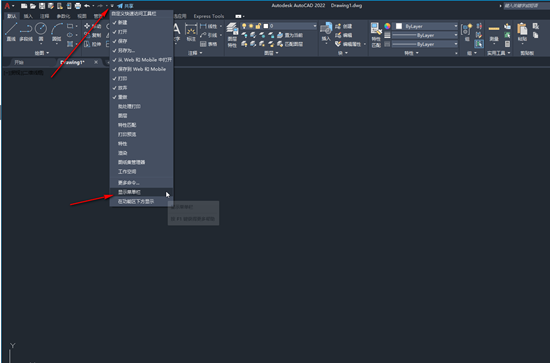
Task: Click the Undo arrow icon
Action: coord(87,6)
